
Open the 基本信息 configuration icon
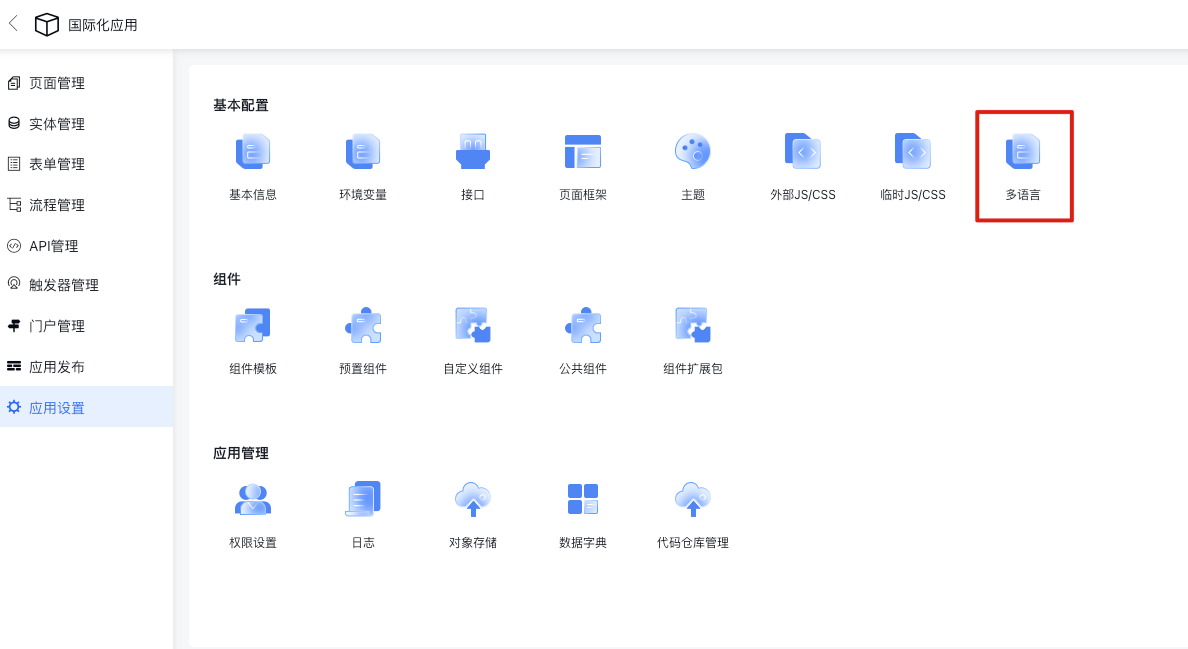(253, 153)
